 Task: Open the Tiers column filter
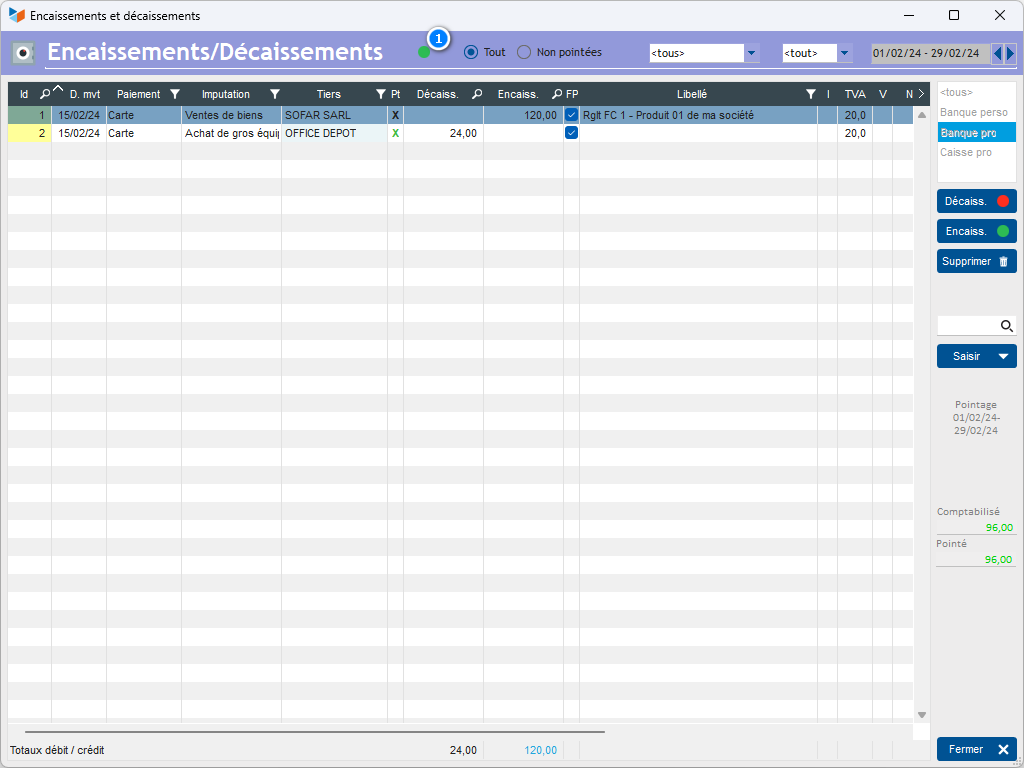click(x=380, y=94)
